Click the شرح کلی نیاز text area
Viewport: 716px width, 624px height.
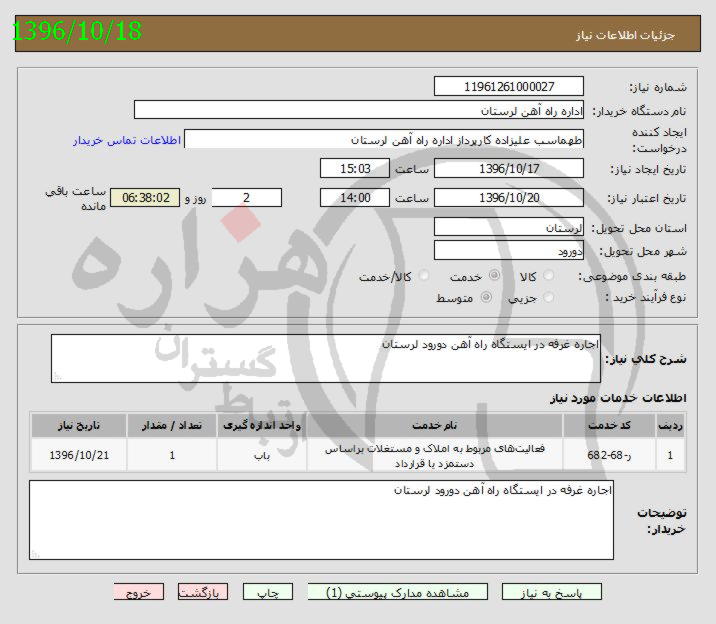coord(326,358)
